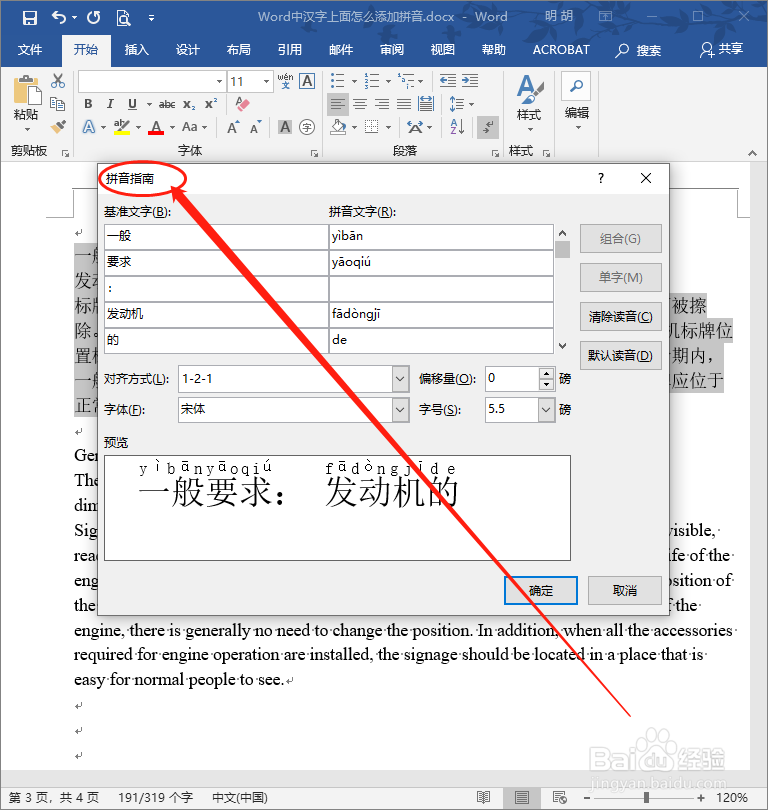The image size is (768, 810).
Task: Click the Text Effects A icon
Action: pos(89,127)
